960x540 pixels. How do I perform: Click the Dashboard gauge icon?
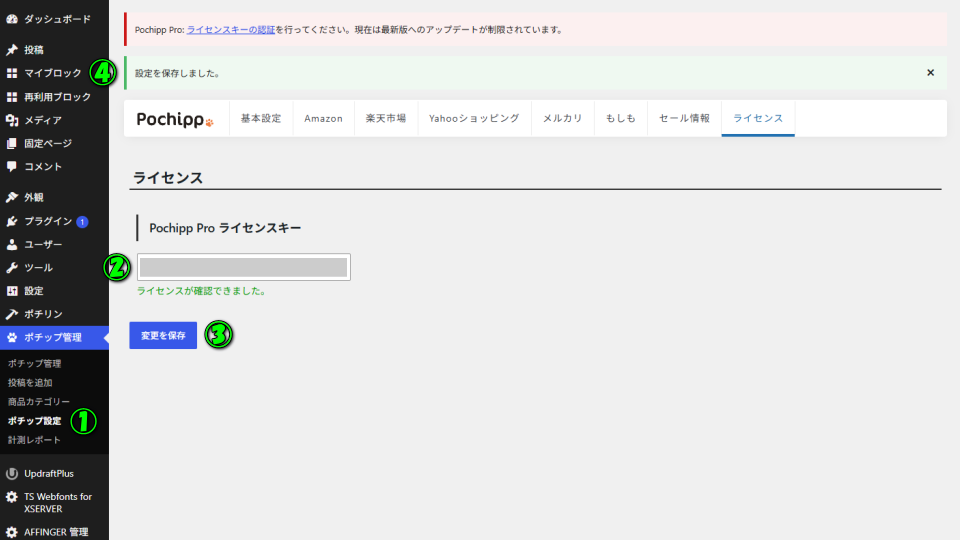pos(12,19)
